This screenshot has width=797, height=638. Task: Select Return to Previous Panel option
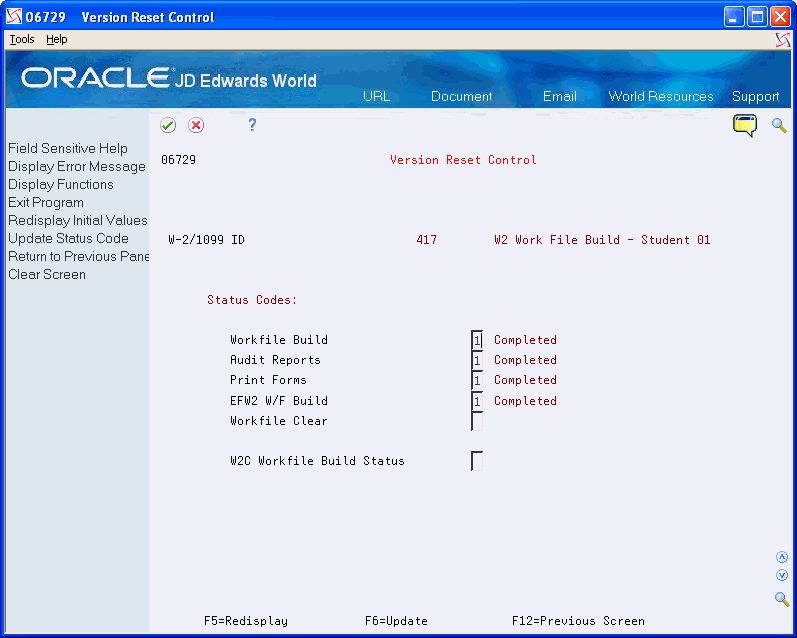click(78, 256)
